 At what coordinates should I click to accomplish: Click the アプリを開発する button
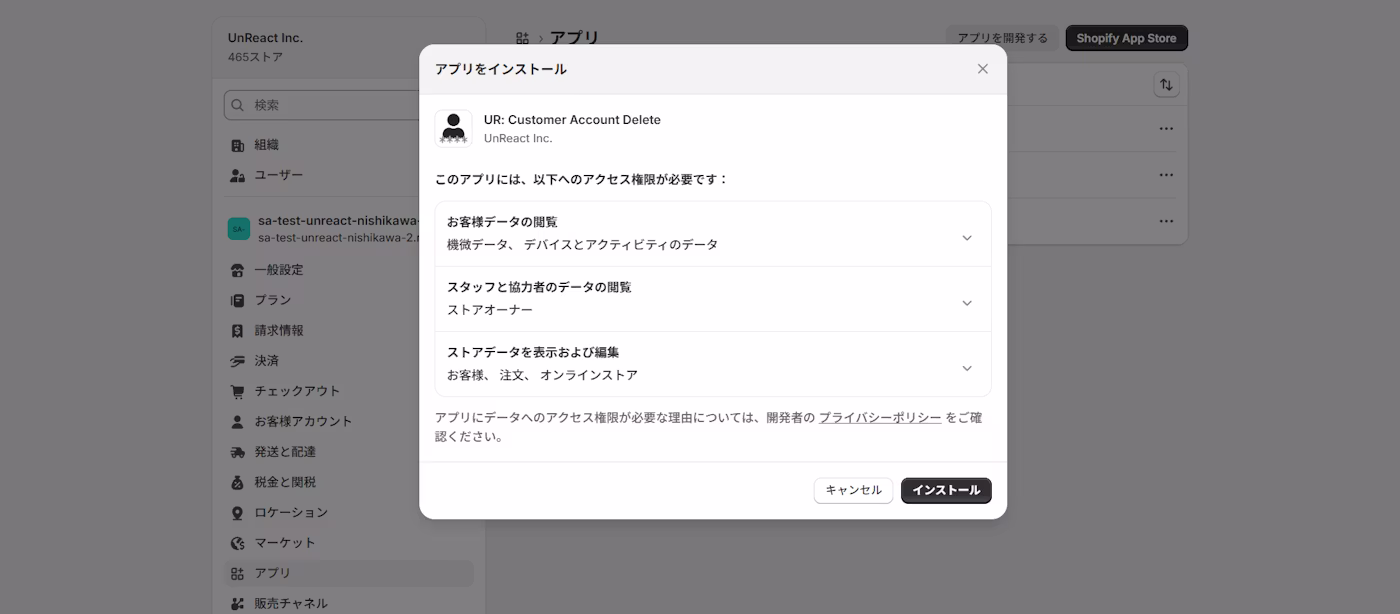point(1002,38)
